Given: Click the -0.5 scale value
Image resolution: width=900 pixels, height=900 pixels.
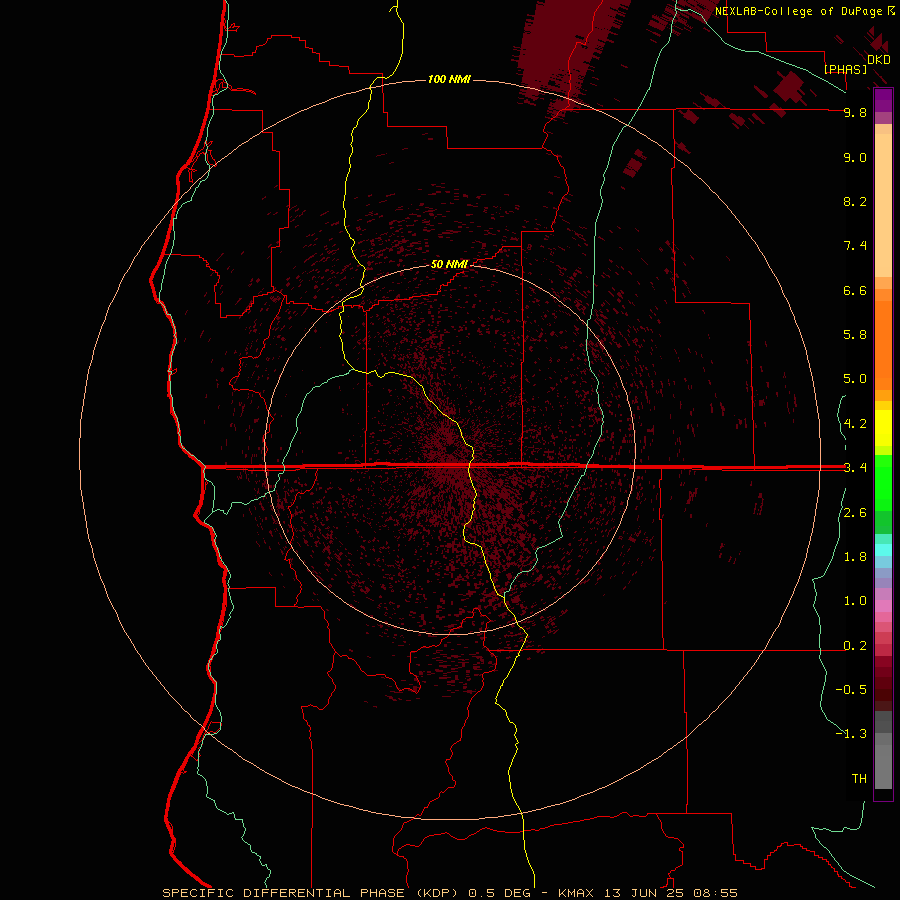Looking at the screenshot, I should 851,690.
